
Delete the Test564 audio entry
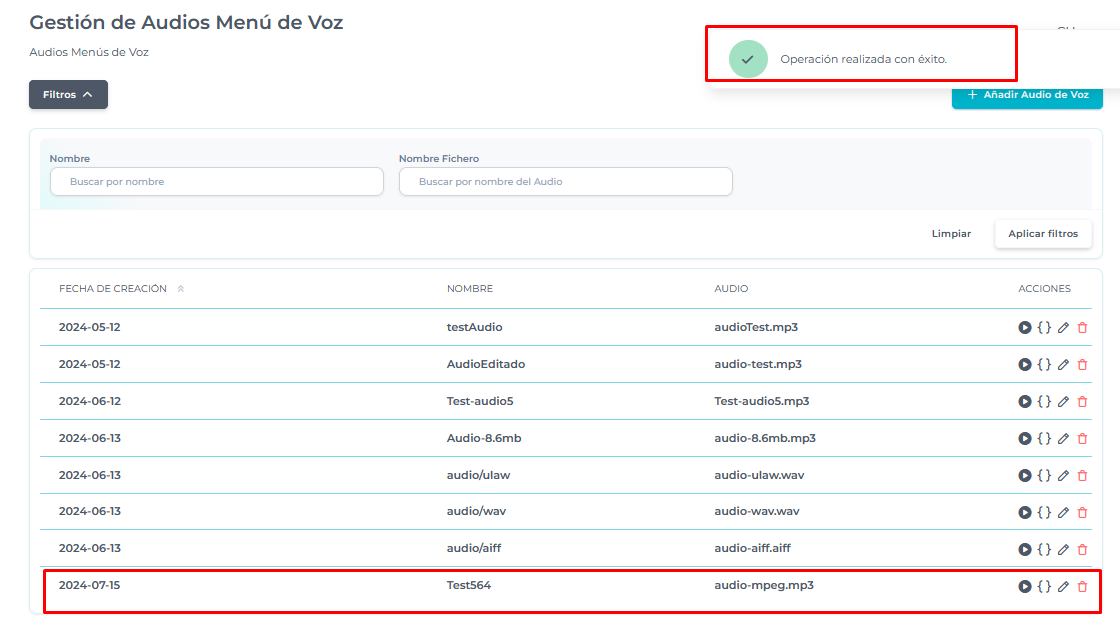pos(1082,587)
